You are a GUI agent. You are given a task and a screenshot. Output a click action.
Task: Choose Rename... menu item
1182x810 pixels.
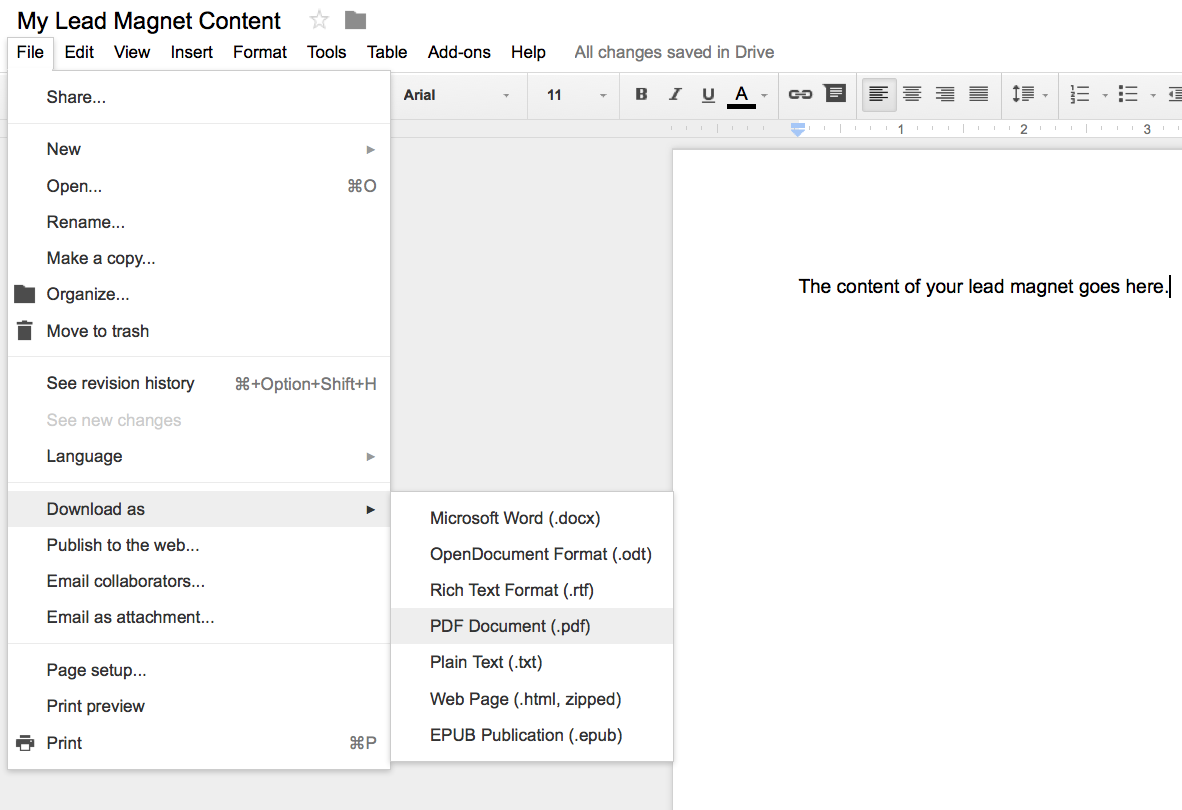pos(199,222)
